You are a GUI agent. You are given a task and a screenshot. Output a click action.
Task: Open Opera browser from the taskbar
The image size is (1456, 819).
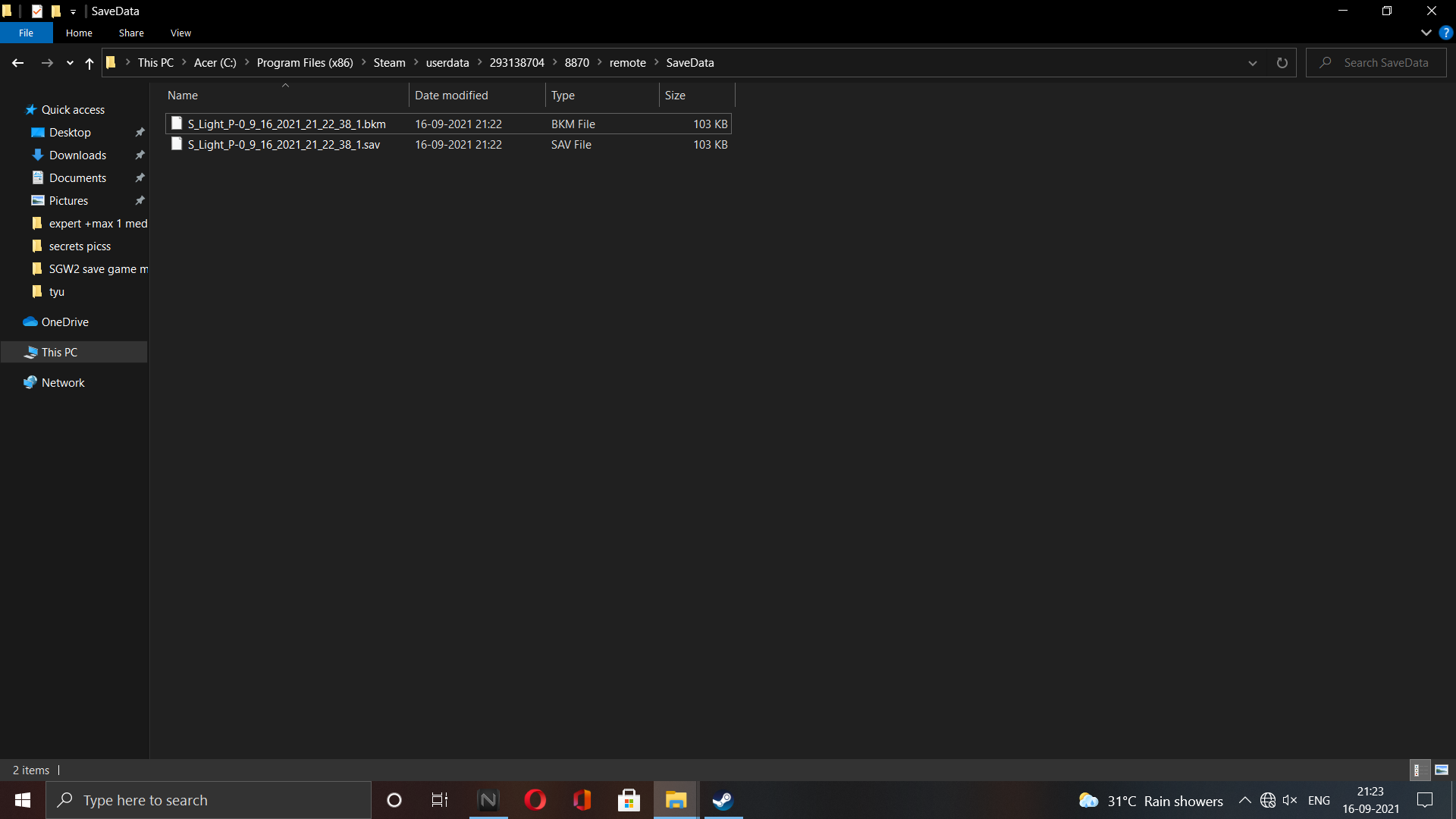[535, 800]
